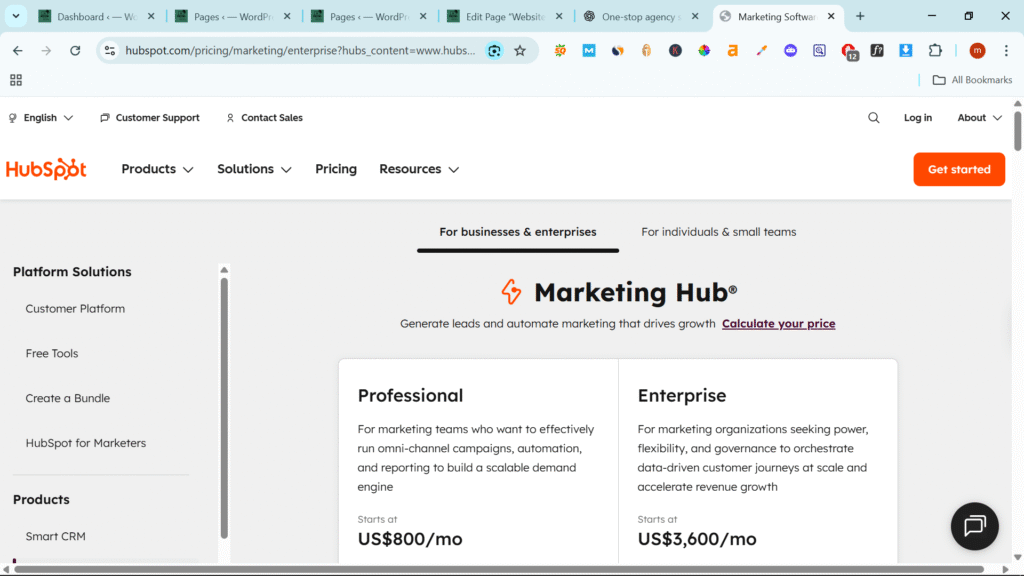Click the HubSpot logo
The width and height of the screenshot is (1024, 576).
(46, 169)
